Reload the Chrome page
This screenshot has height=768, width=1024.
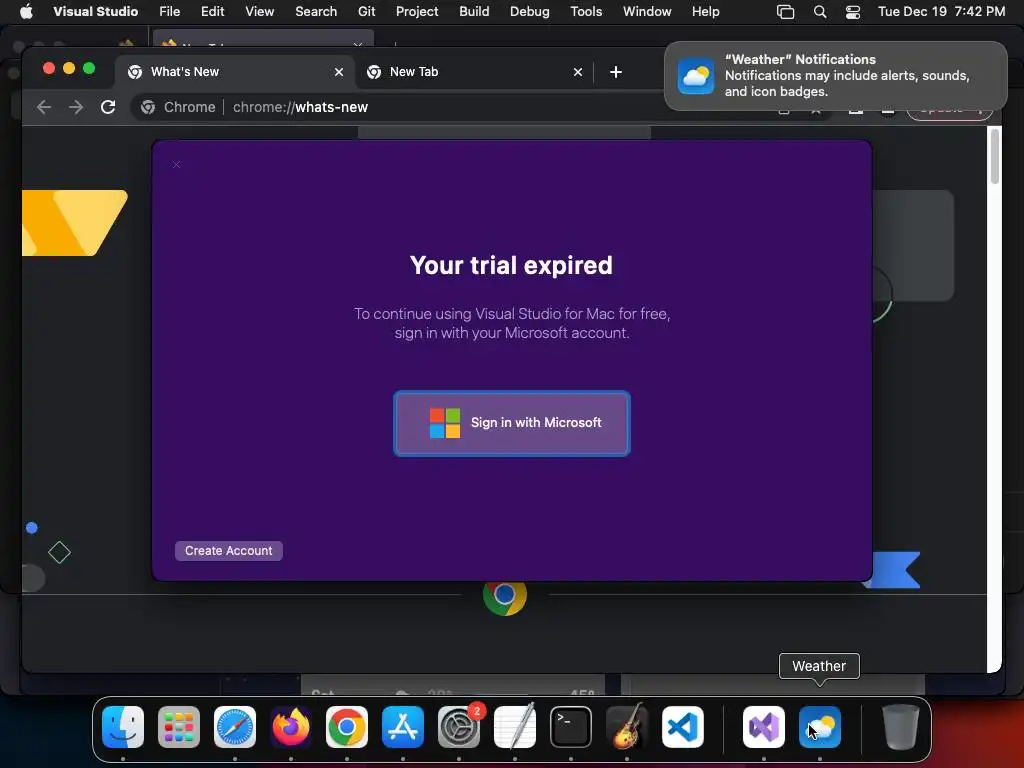[x=108, y=107]
